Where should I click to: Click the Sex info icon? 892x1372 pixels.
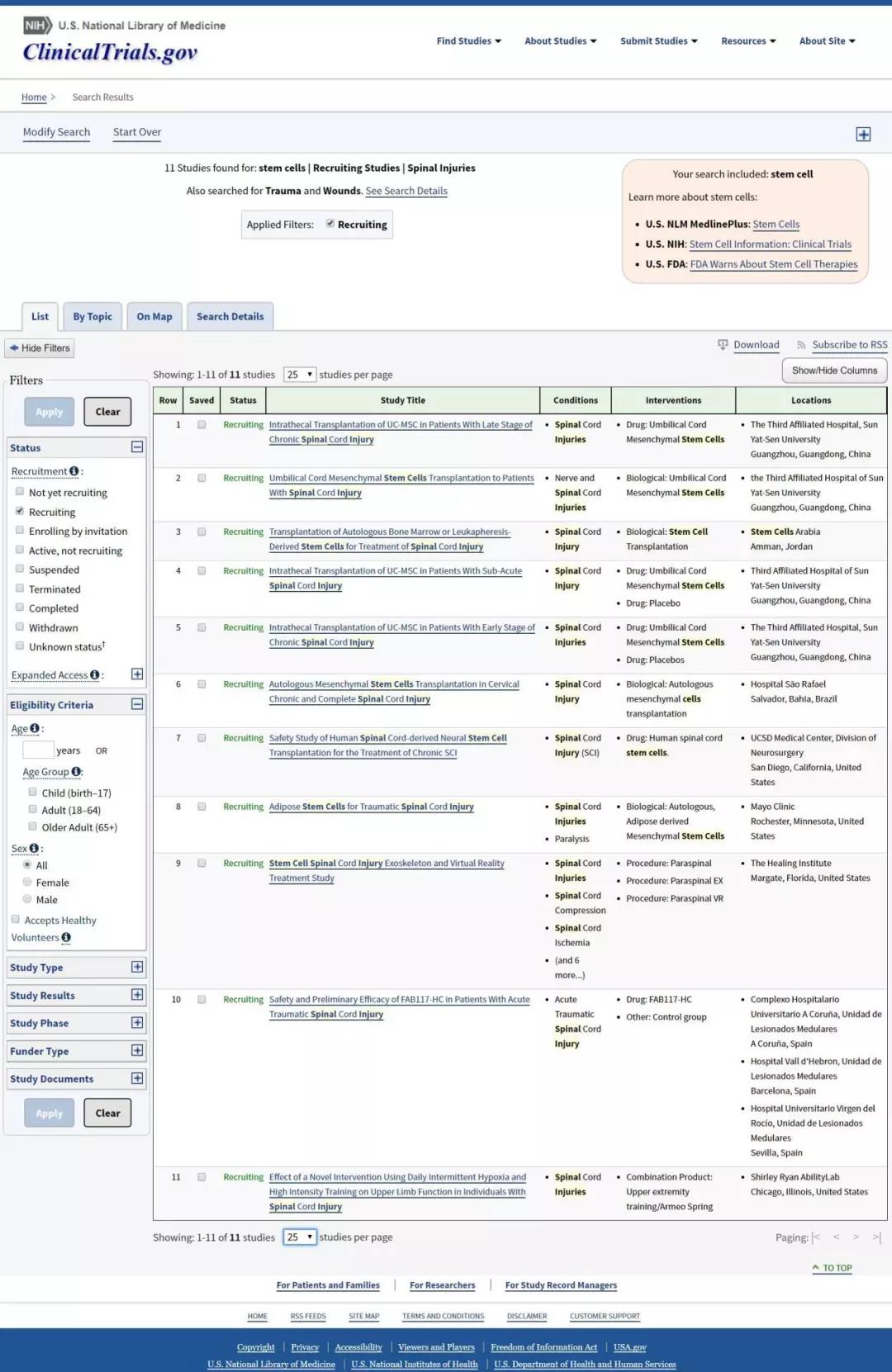tap(35, 848)
